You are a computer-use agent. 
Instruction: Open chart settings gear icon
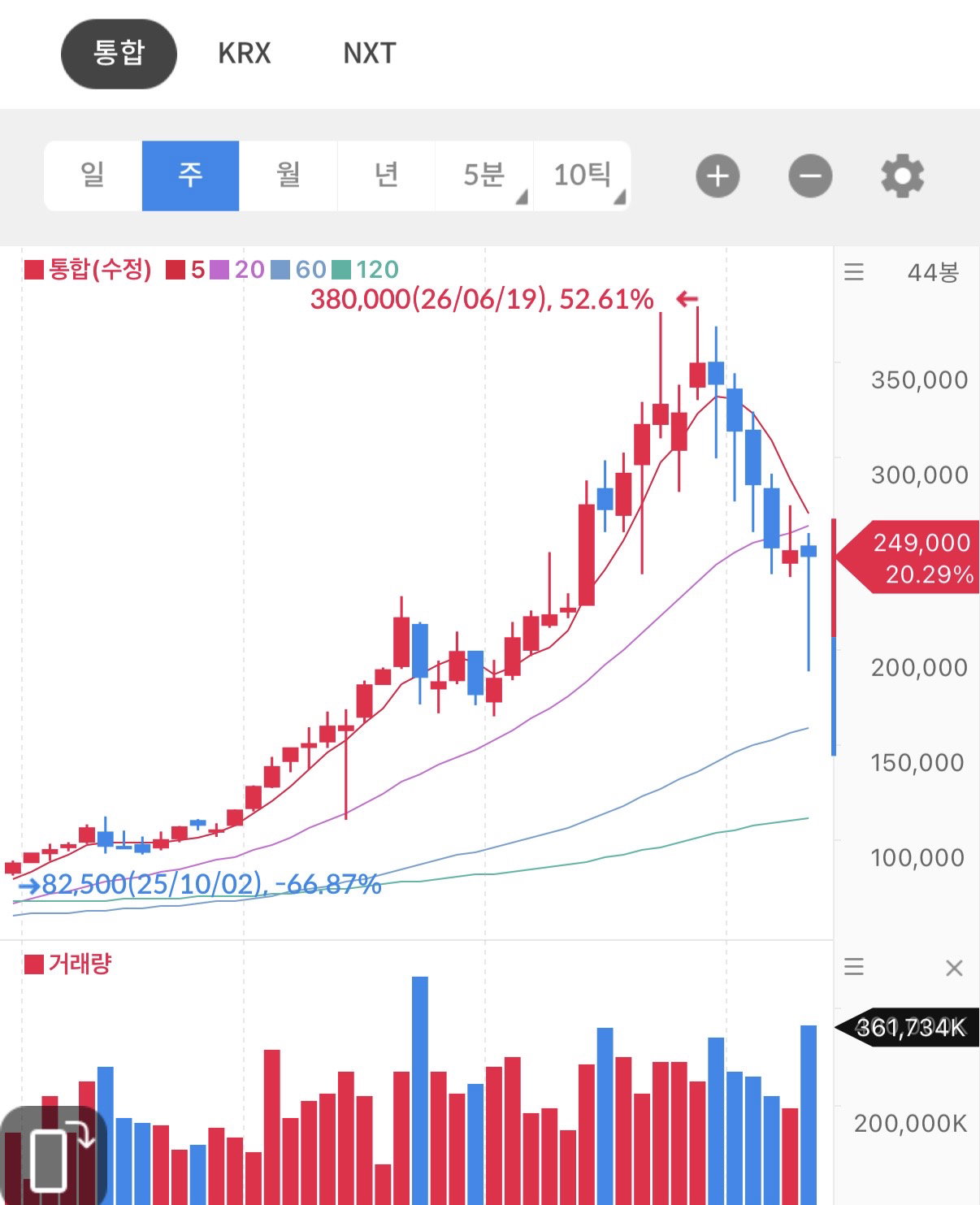903,176
